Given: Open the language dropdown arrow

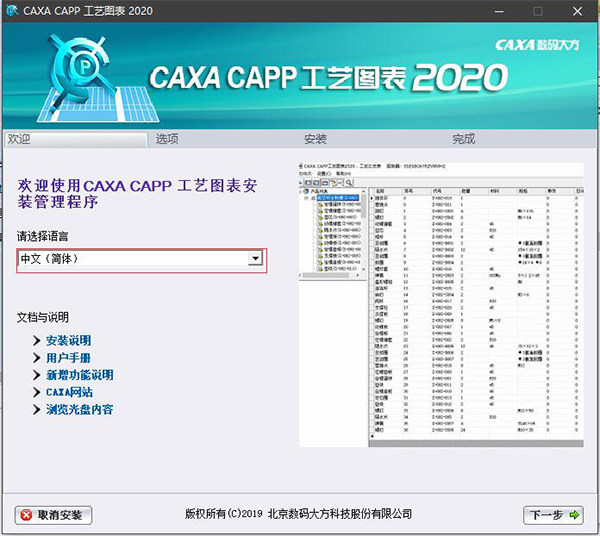Looking at the screenshot, I should point(256,259).
